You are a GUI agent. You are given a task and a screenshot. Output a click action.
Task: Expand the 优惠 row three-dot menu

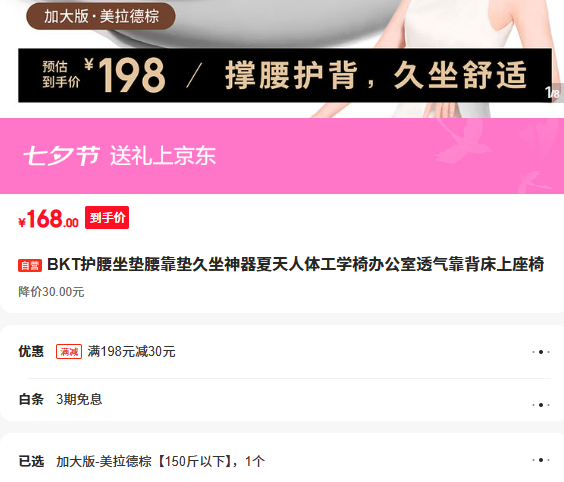541,352
